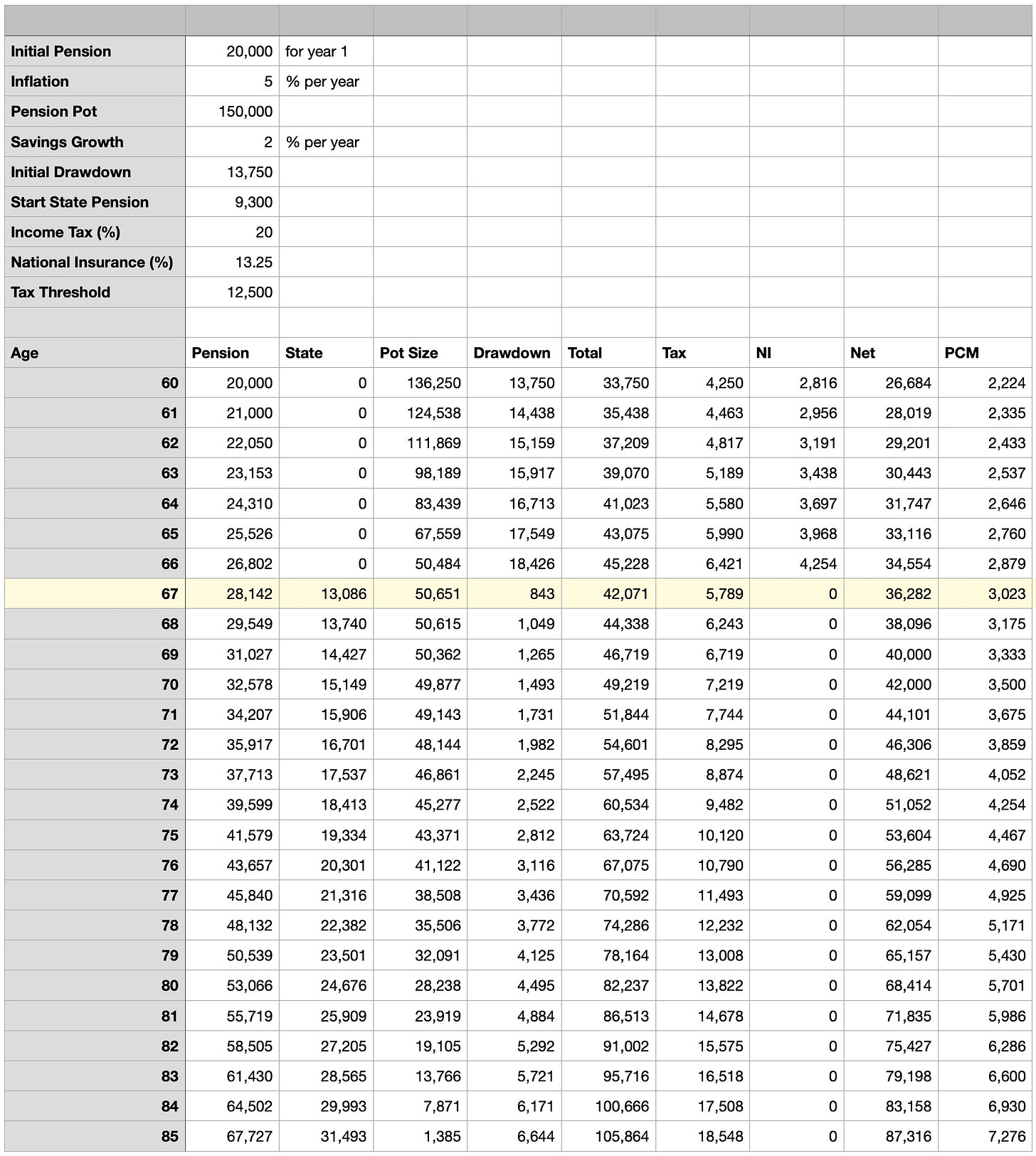Select Drawdown 18,426 at age 66

tap(514, 563)
